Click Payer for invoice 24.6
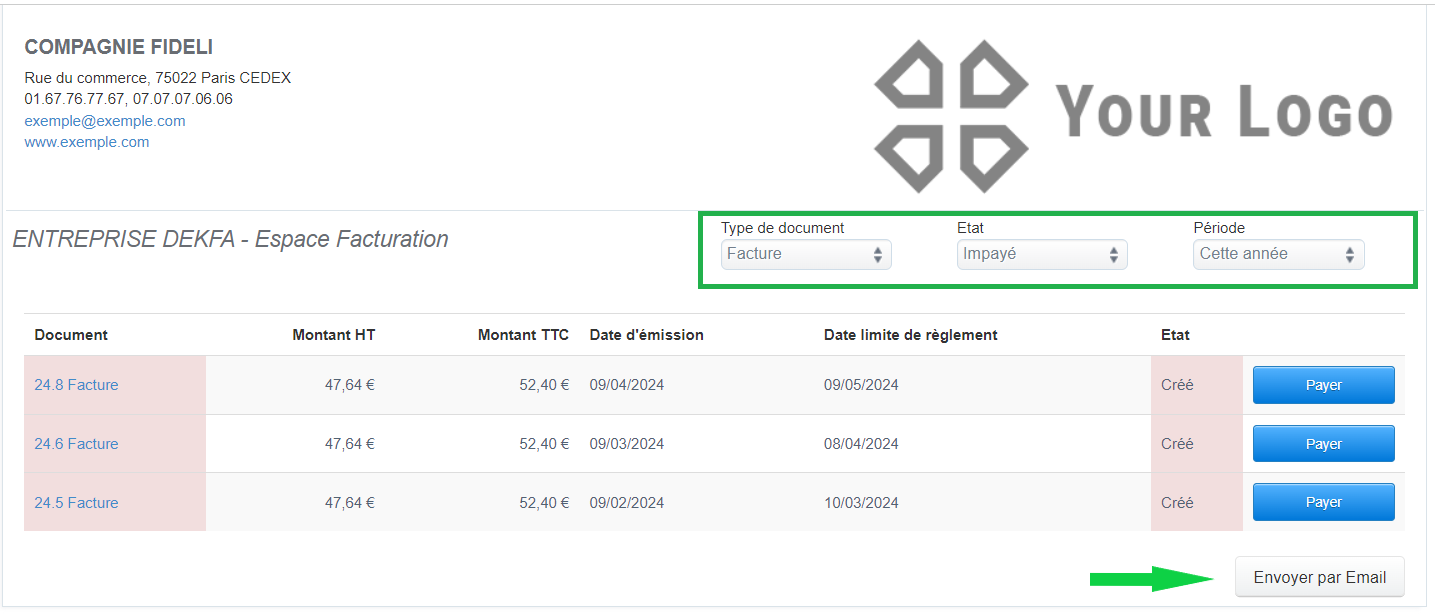 click(x=1324, y=444)
